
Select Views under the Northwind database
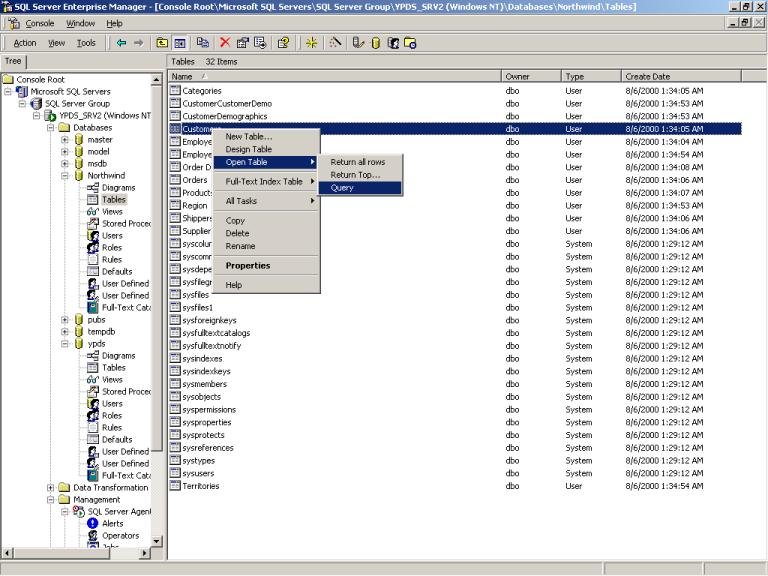click(112, 212)
